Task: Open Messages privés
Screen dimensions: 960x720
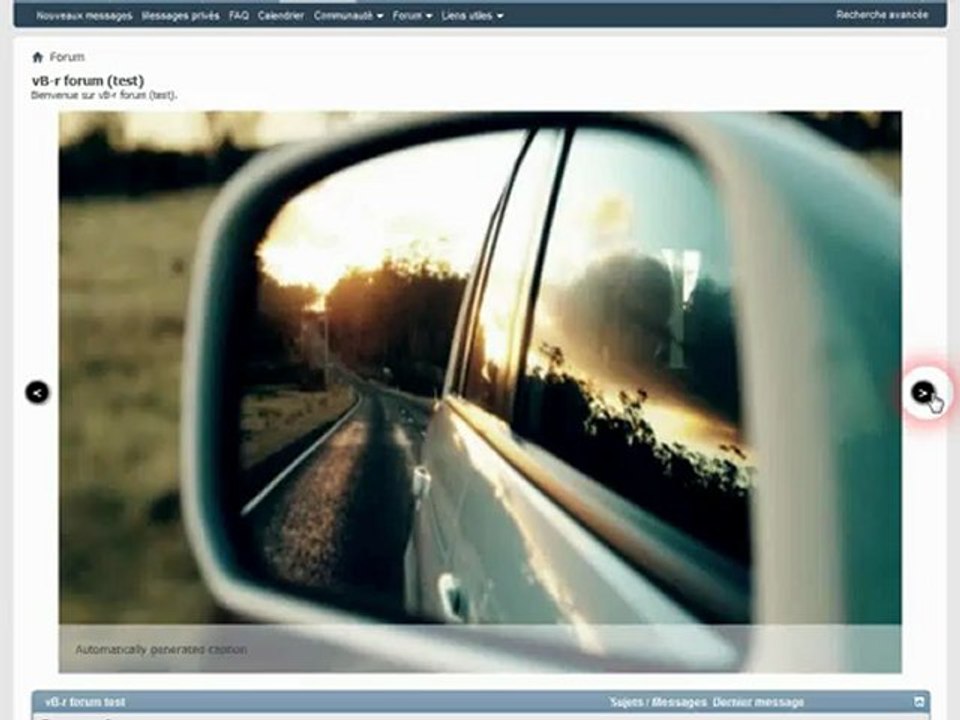Action: tap(180, 15)
